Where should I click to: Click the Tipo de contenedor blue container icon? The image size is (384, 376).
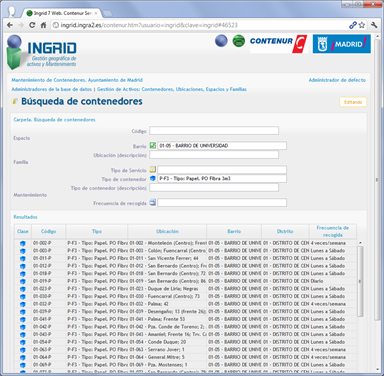[x=153, y=179]
